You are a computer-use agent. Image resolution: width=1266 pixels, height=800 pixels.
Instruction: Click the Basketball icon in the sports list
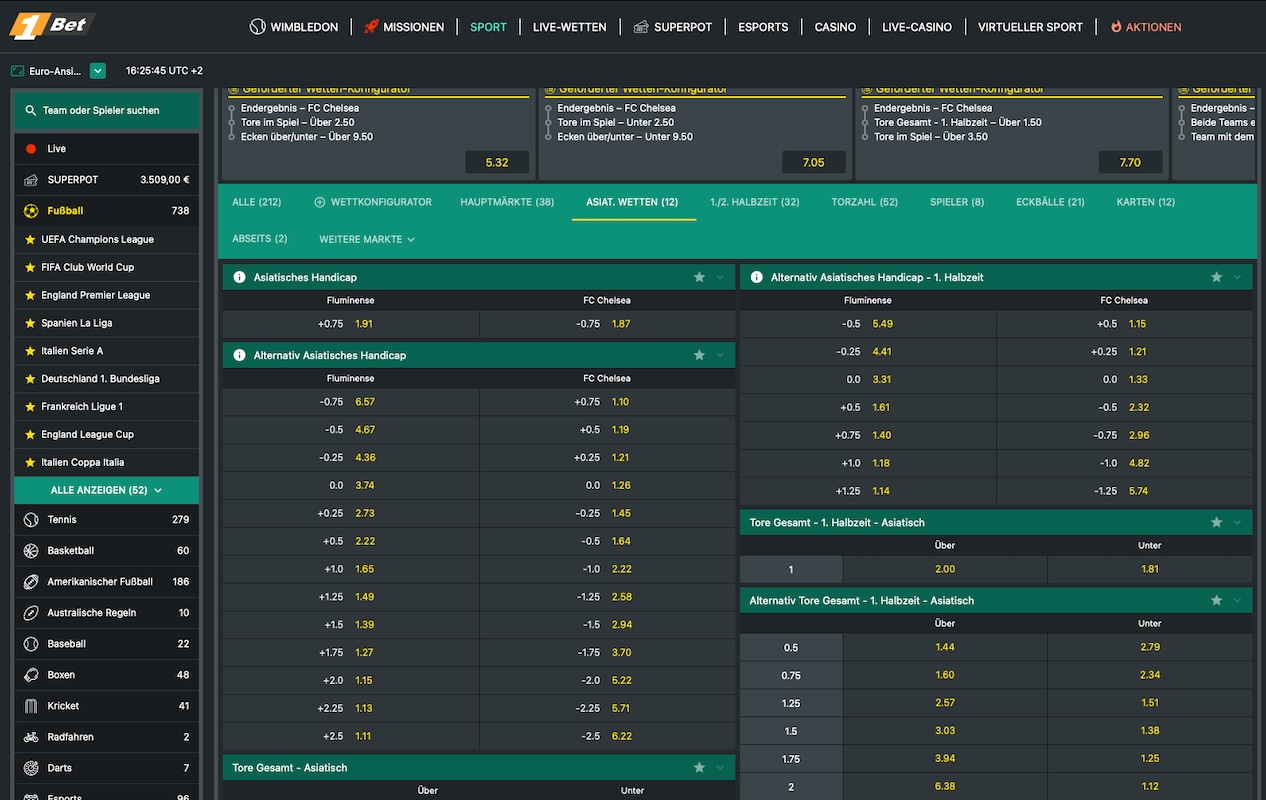pyautogui.click(x=29, y=550)
